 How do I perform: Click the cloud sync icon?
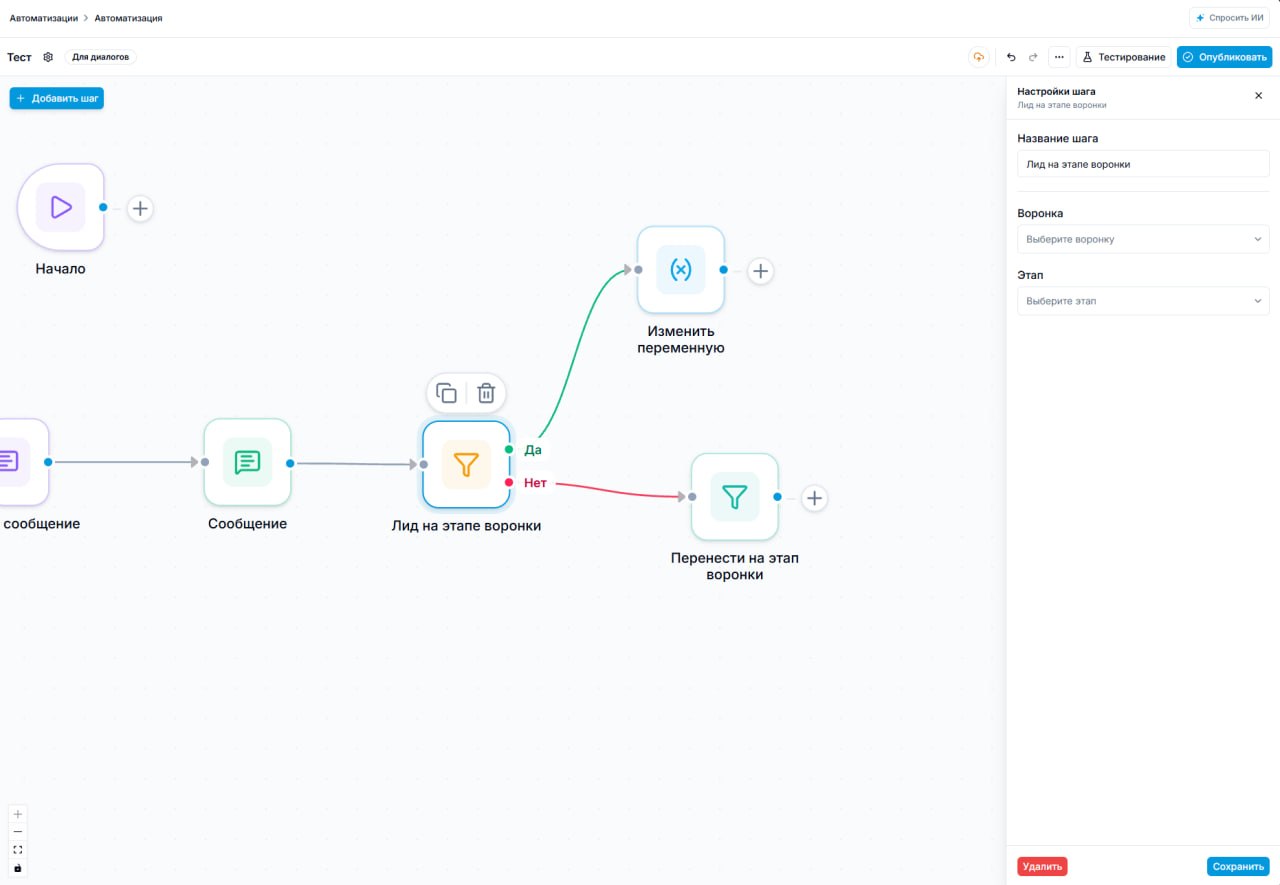978,57
